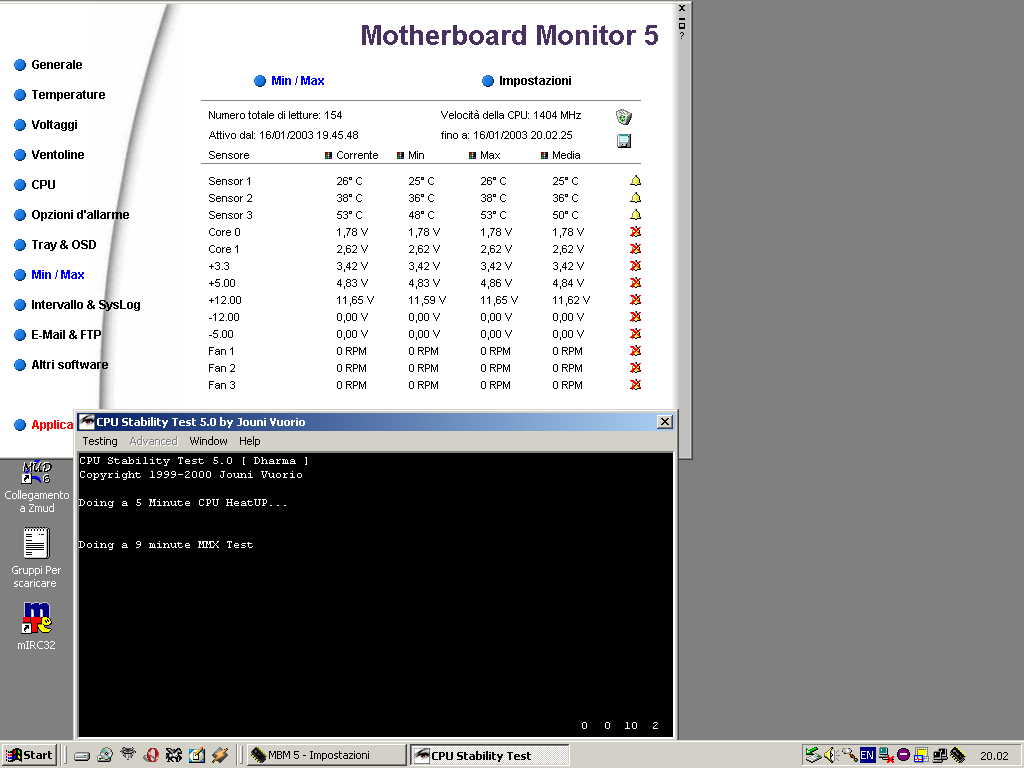Toggle the disabled alarm for -12.00
The width and height of the screenshot is (1024, 768).
[x=635, y=317]
